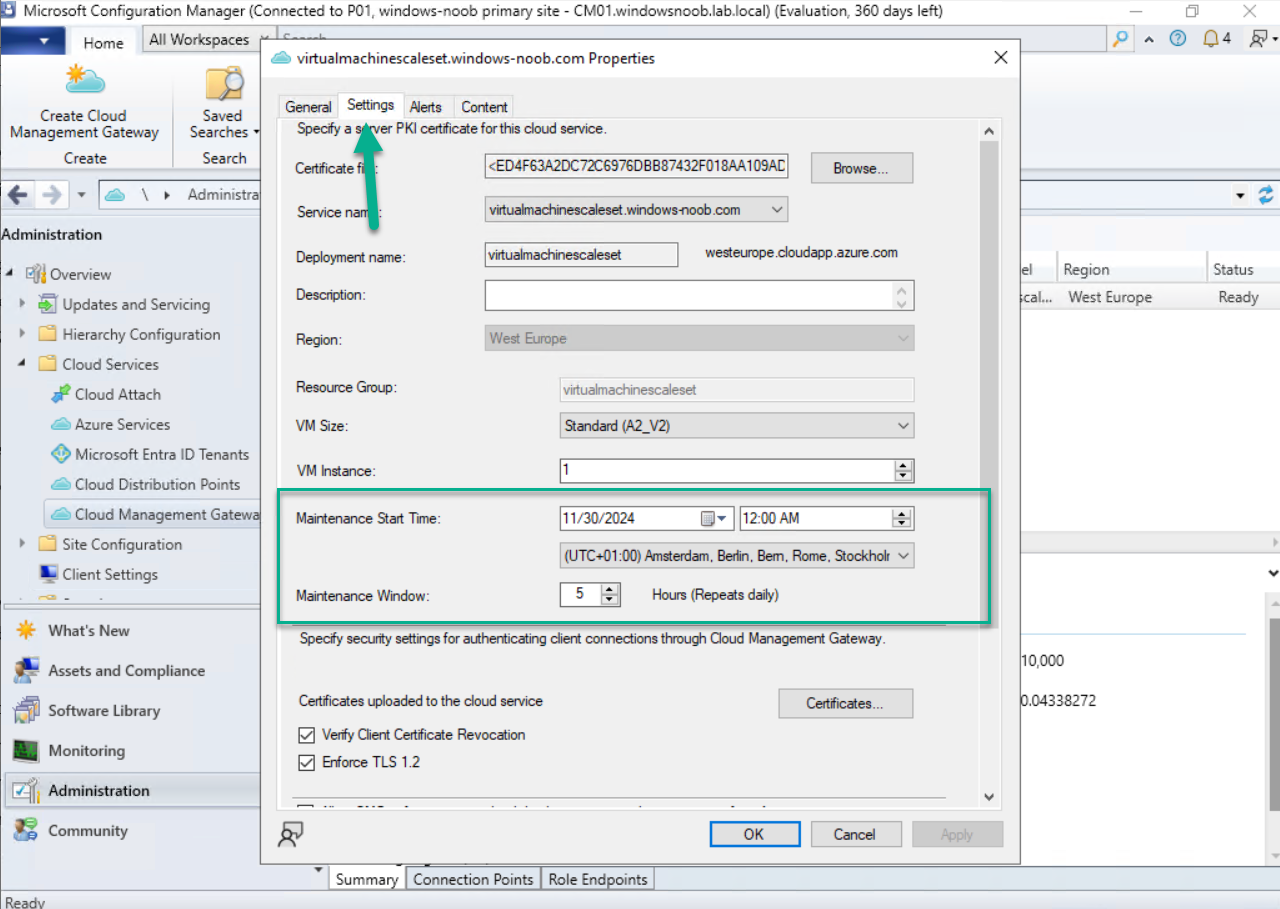Image resolution: width=1280 pixels, height=909 pixels.
Task: Click the search magnifier icon
Action: pyautogui.click(x=1121, y=39)
